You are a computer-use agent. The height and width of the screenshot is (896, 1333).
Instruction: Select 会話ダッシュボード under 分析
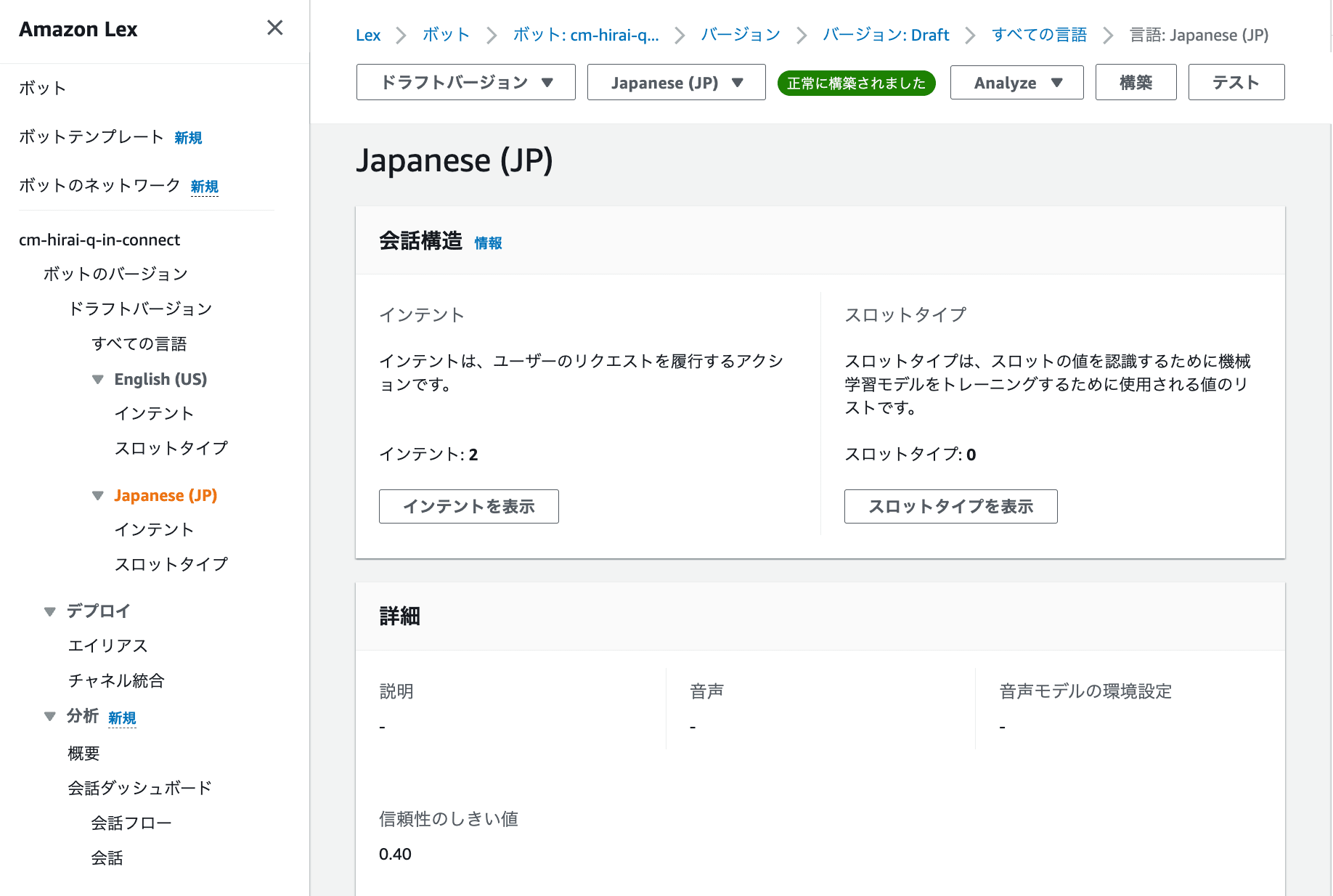139,787
